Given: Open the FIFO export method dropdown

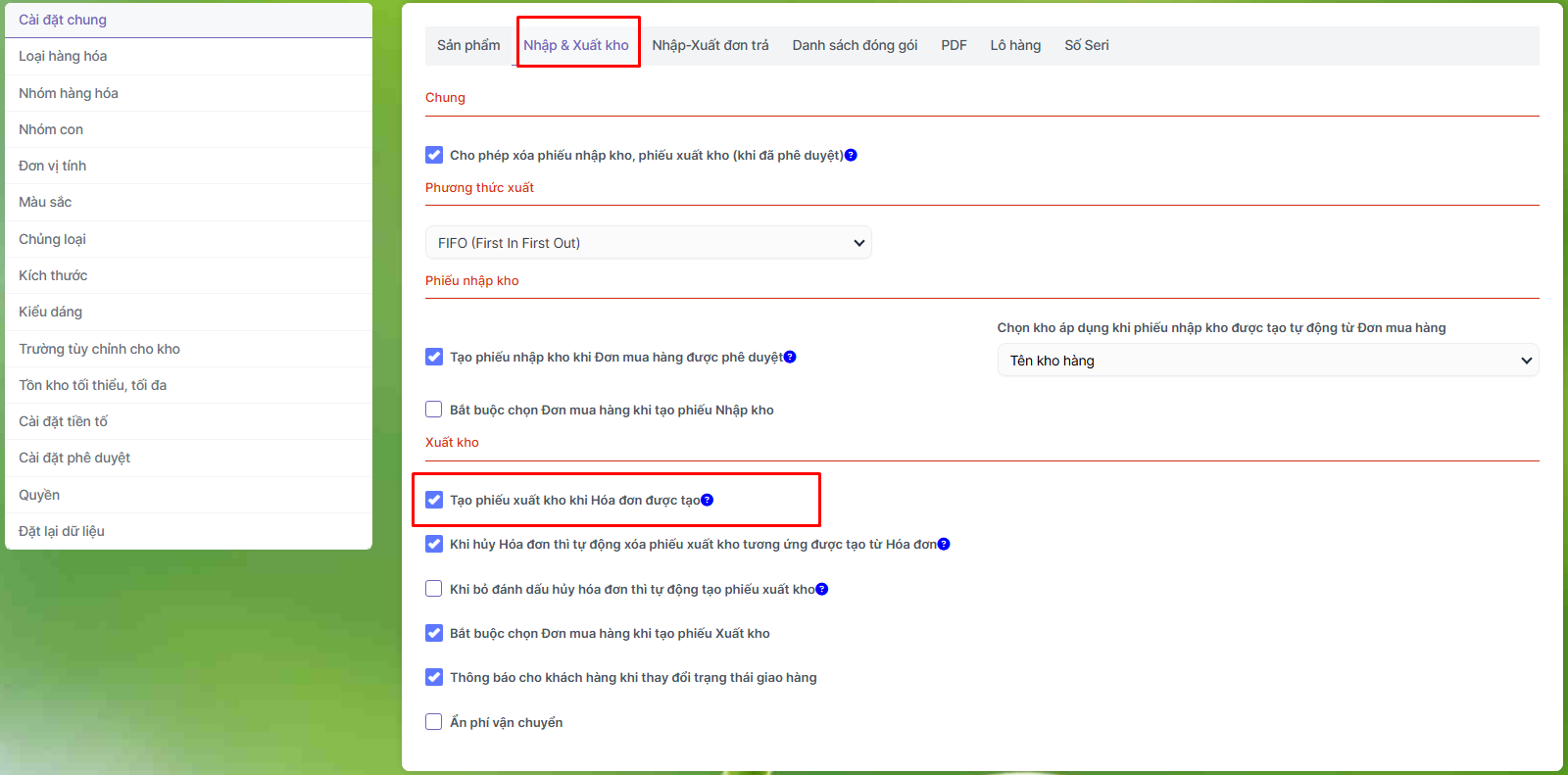Looking at the screenshot, I should [x=648, y=243].
